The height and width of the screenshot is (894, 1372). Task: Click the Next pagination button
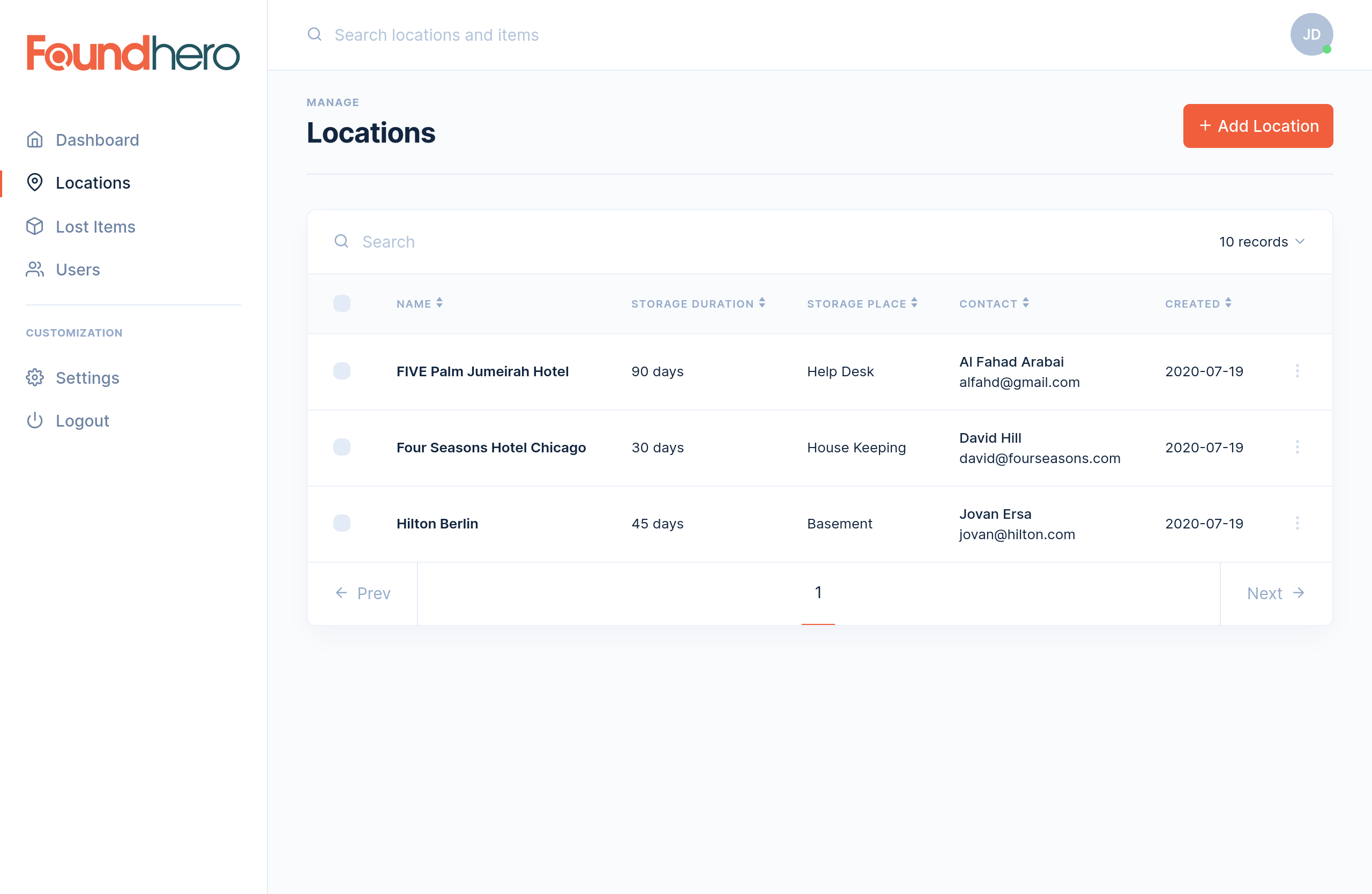(1275, 593)
